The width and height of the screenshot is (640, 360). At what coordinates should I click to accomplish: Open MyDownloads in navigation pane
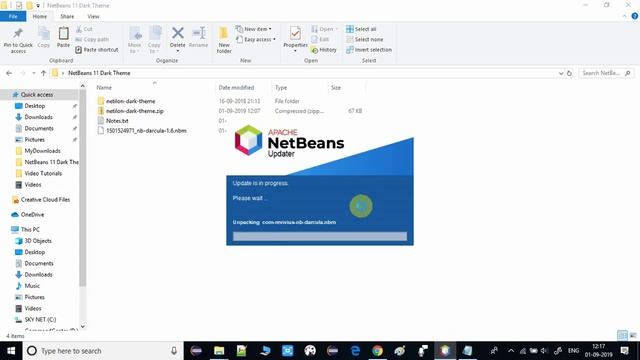click(x=42, y=151)
